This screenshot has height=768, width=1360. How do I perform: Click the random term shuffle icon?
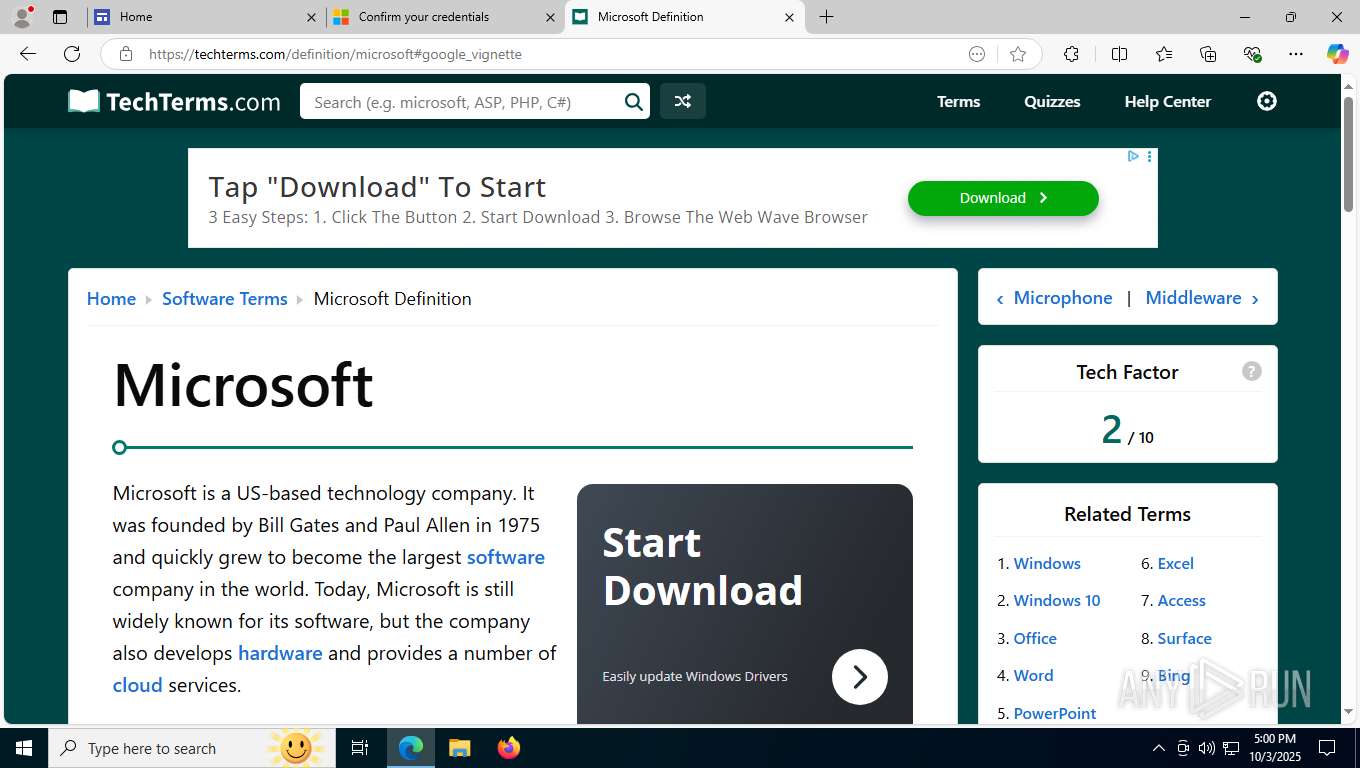(683, 101)
